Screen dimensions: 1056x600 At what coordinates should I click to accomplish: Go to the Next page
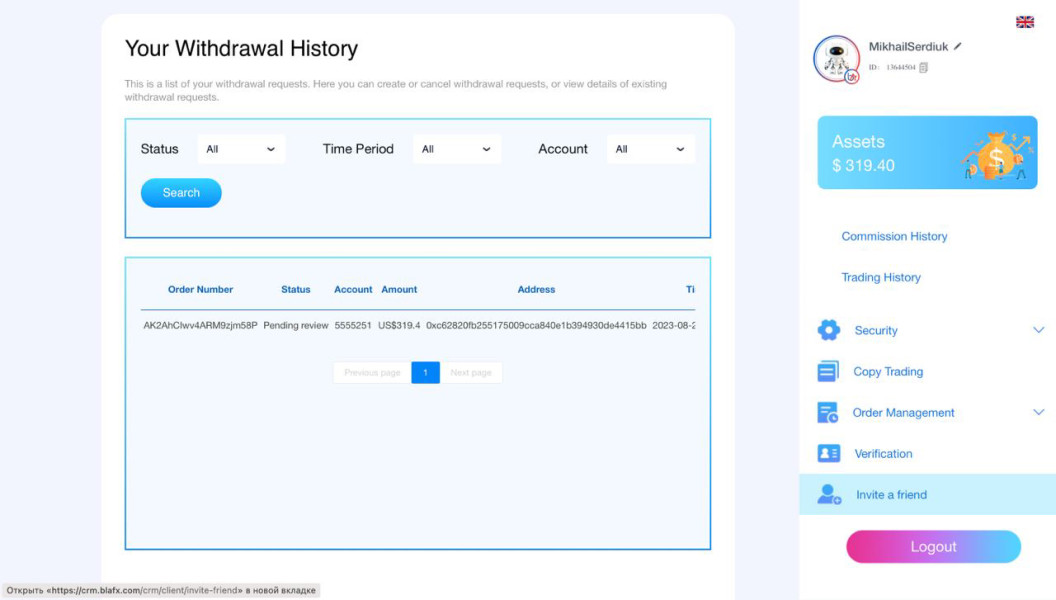(471, 372)
